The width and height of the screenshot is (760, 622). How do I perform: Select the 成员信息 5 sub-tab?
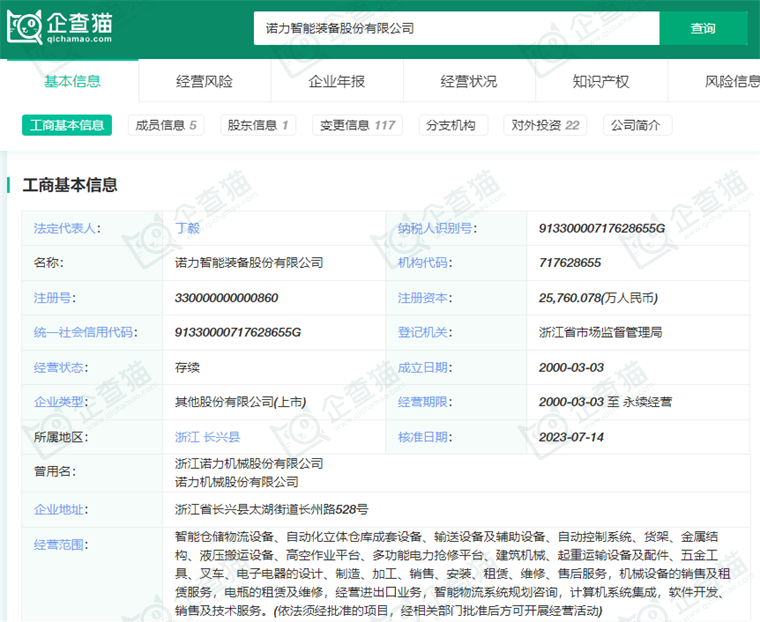click(166, 125)
